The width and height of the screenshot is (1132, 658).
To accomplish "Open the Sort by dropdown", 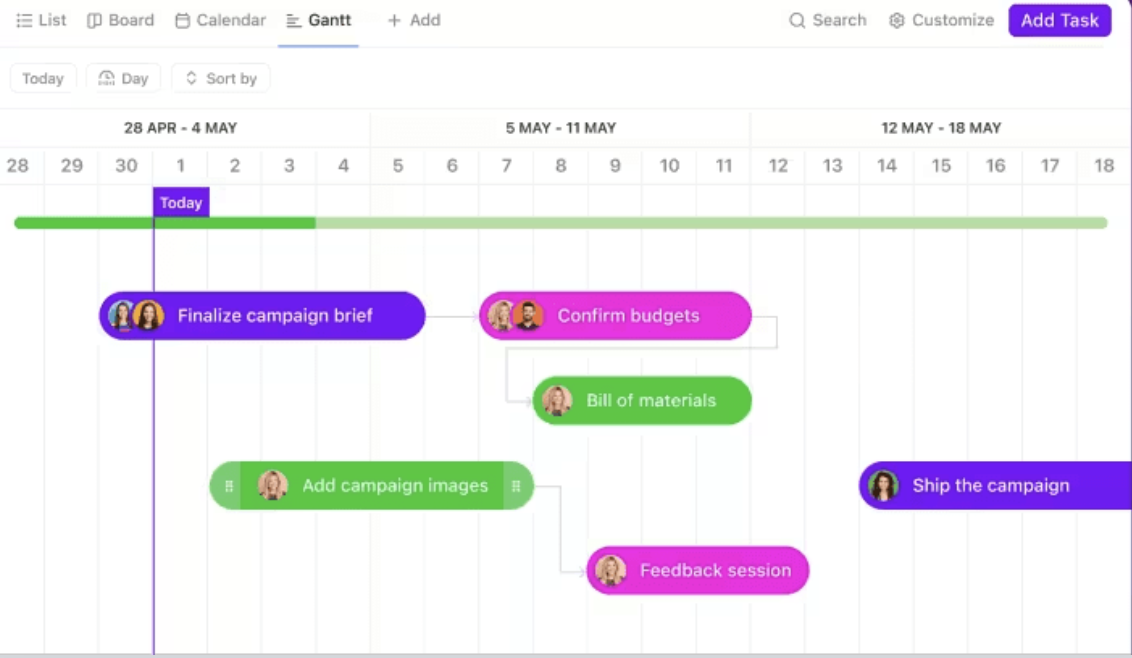I will coord(221,78).
